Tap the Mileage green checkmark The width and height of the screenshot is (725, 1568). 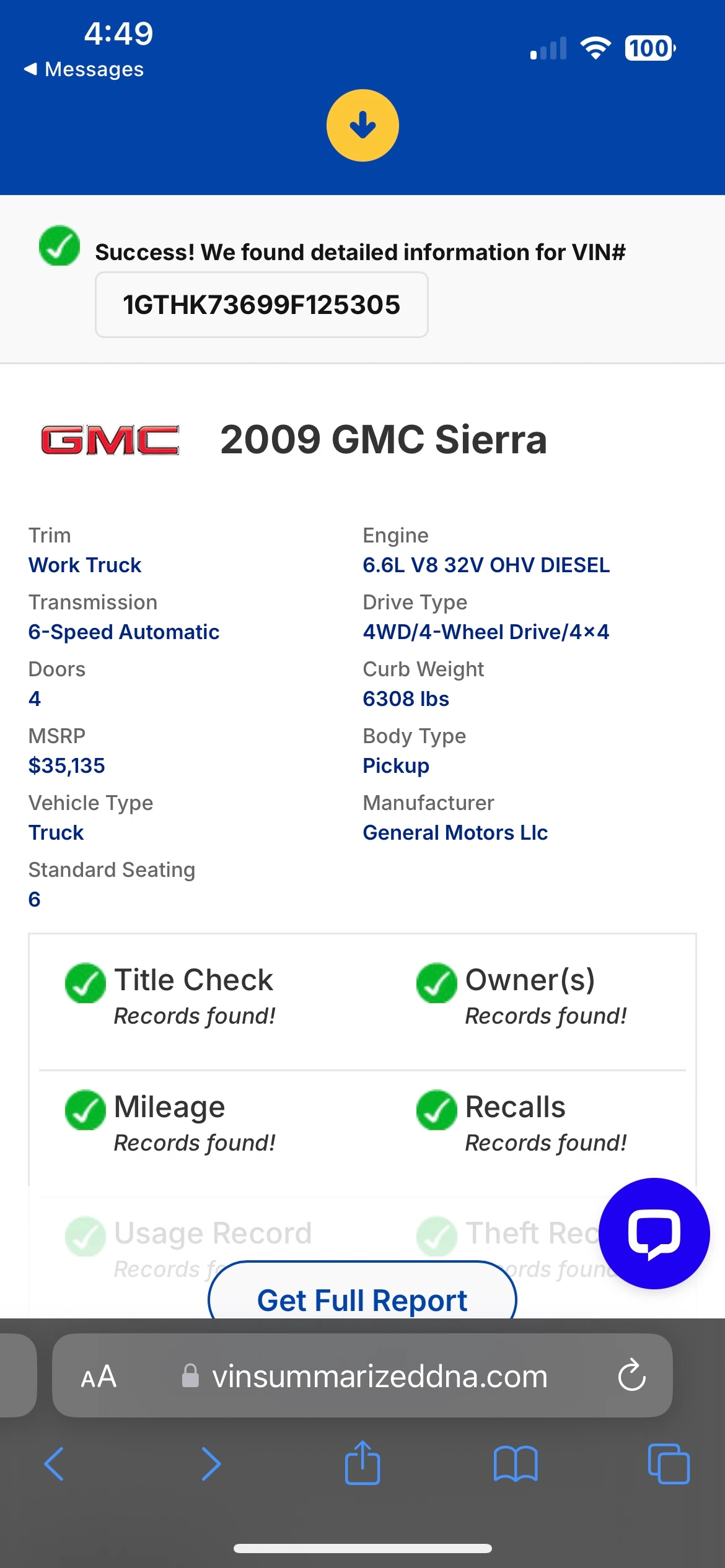pyautogui.click(x=85, y=1110)
